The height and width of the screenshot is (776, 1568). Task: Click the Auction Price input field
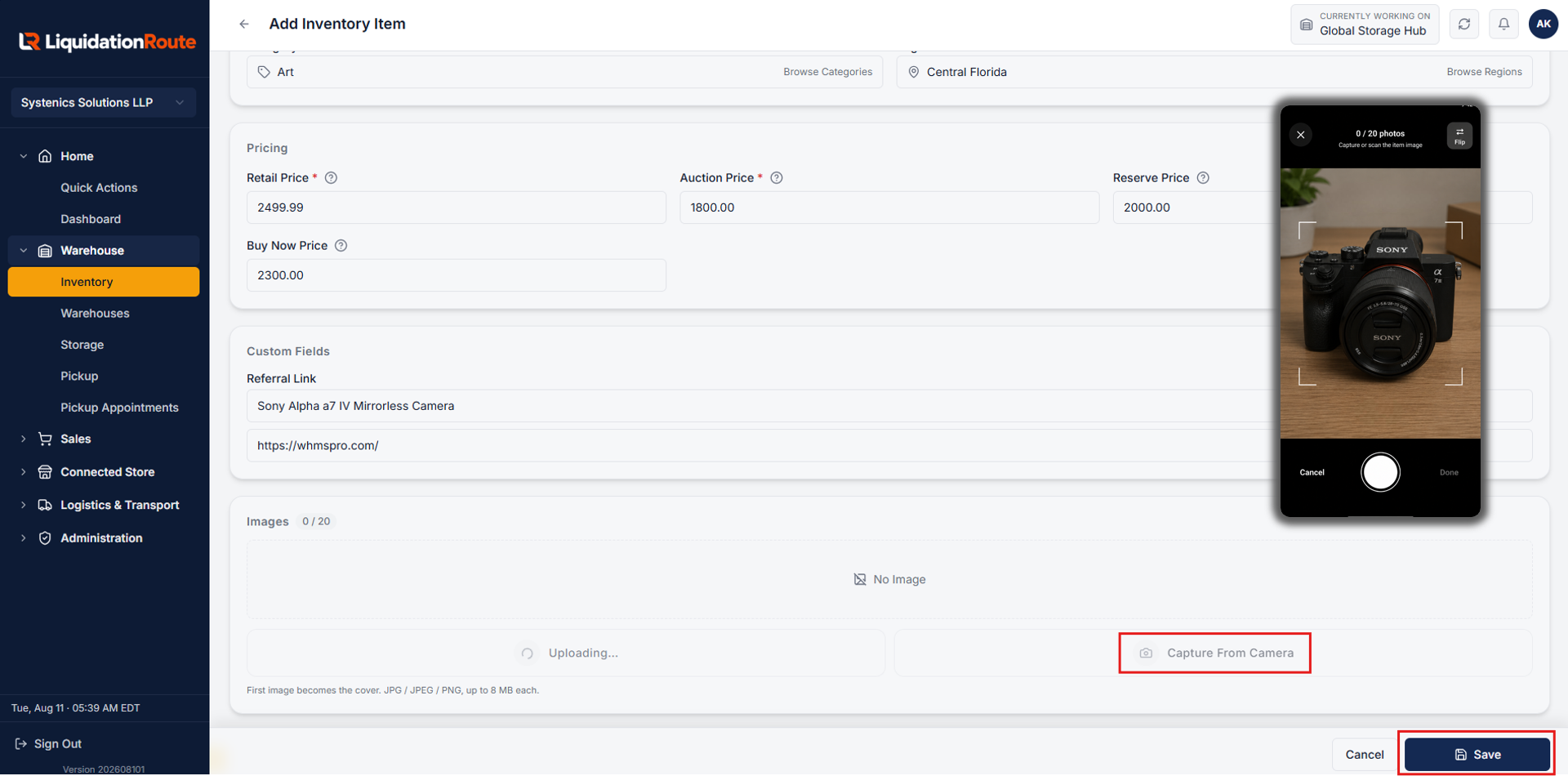(x=889, y=207)
